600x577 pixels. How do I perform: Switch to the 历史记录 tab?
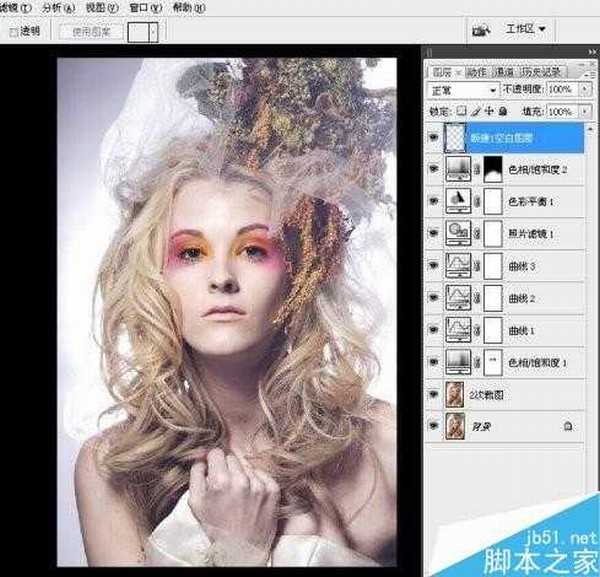(543, 72)
